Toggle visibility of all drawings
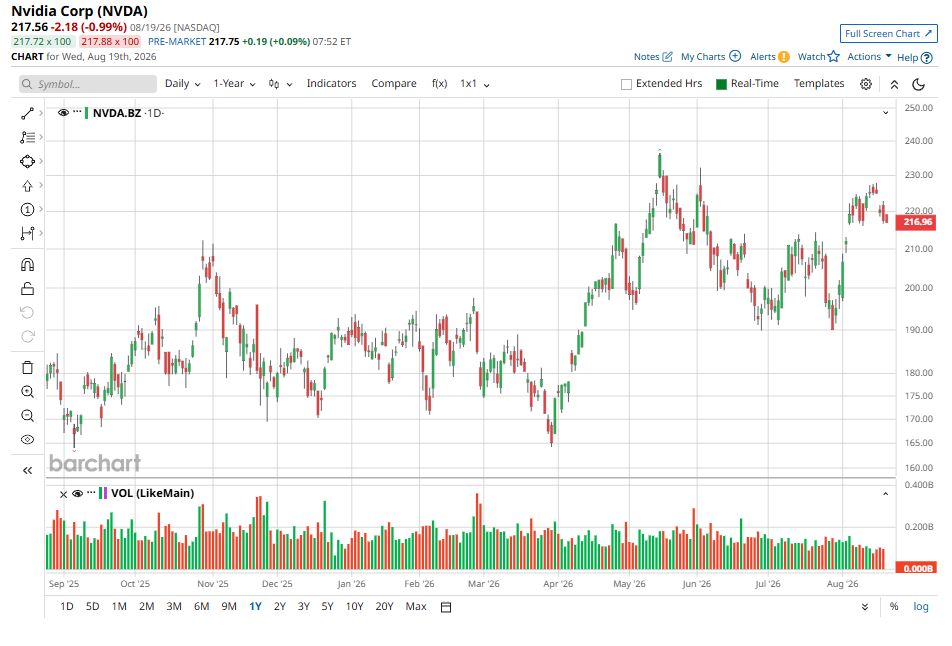This screenshot has width=952, height=646. click(x=27, y=440)
